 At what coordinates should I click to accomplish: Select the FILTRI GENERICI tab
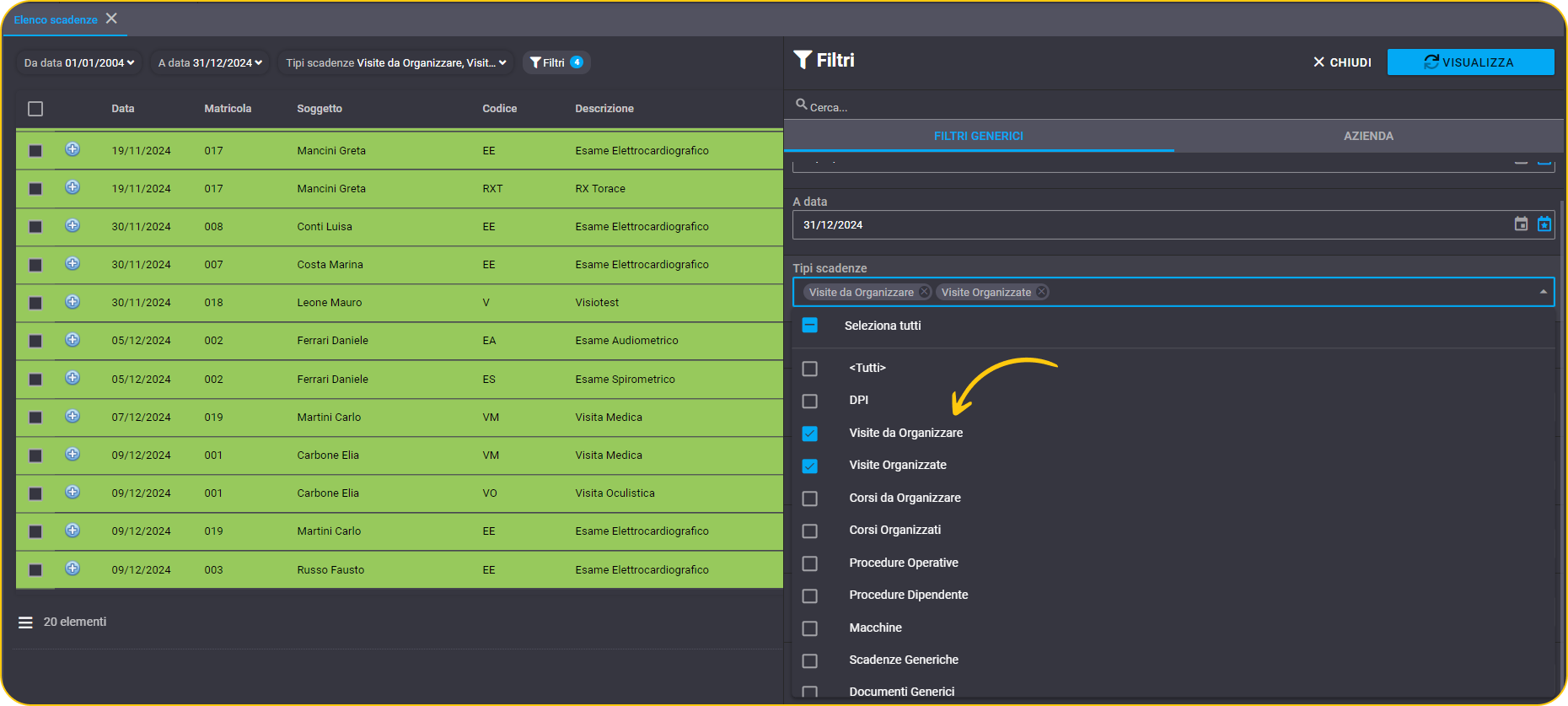(x=979, y=136)
